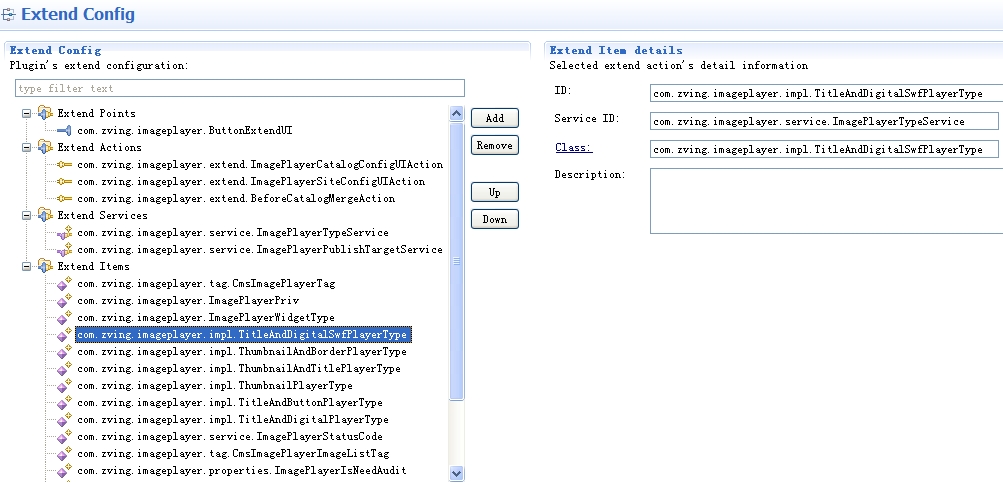The image size is (1003, 486).
Task: Collapse the Extend Items tree node
Action: 26,267
